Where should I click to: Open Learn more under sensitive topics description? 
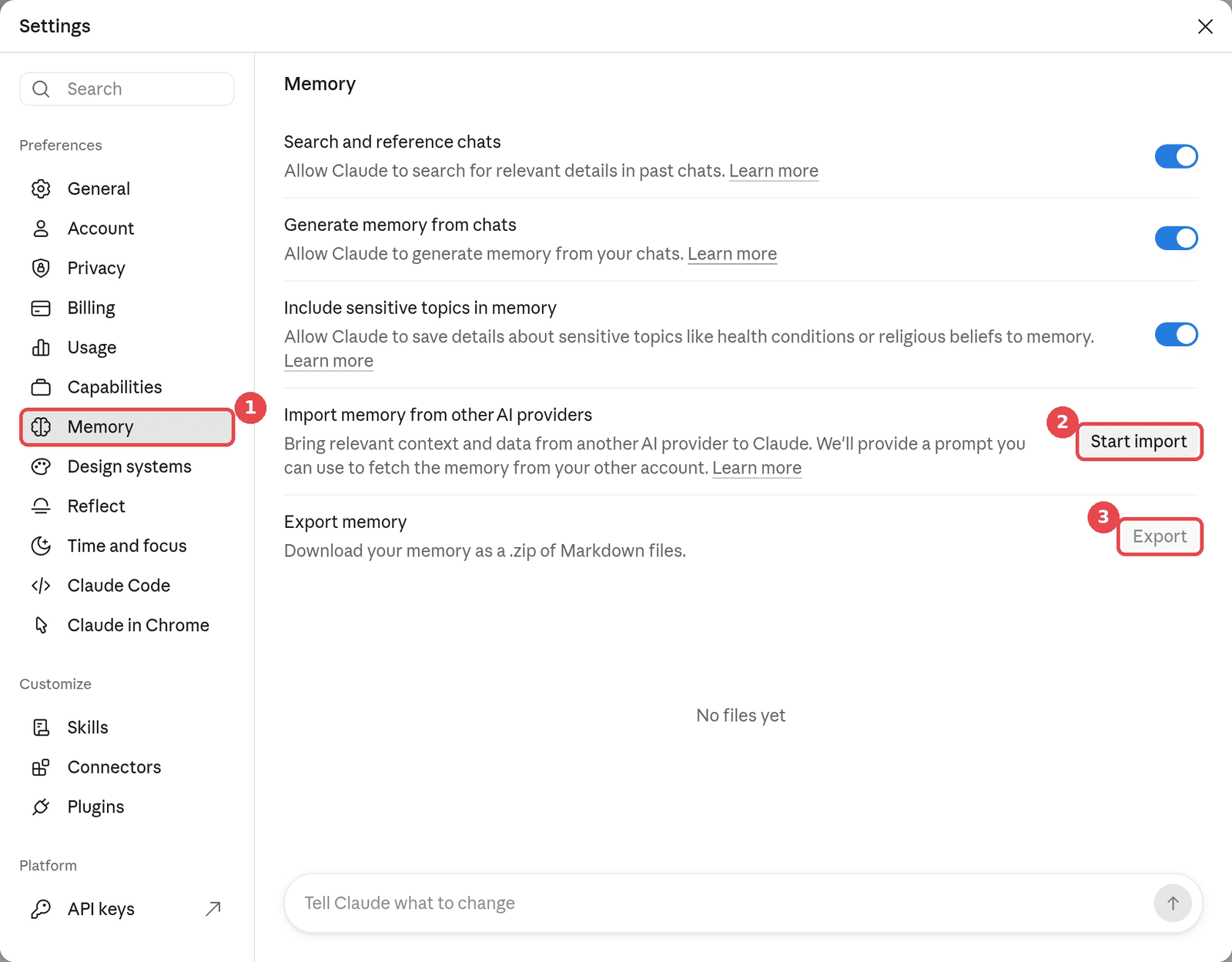[x=329, y=361]
